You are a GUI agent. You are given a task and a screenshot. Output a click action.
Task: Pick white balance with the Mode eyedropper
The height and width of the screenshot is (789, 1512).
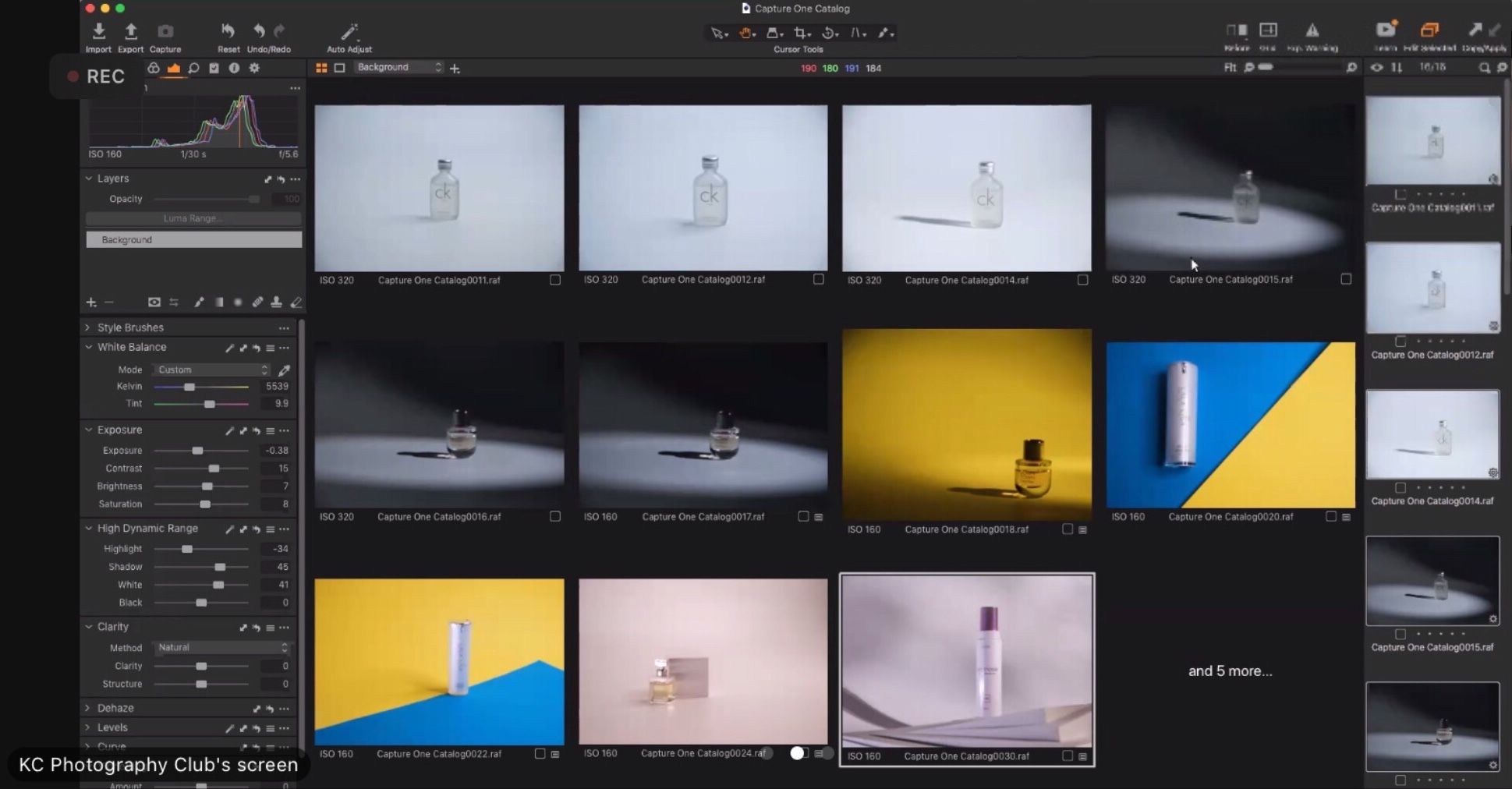pos(285,370)
